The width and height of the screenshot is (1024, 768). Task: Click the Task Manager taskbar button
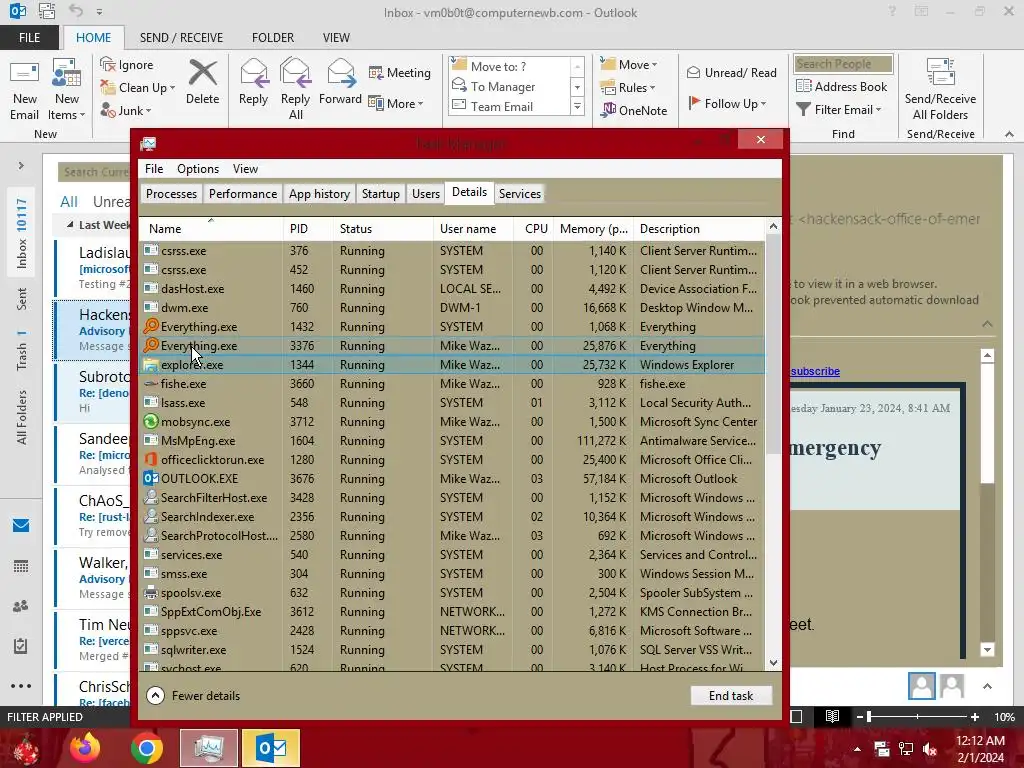(208, 748)
